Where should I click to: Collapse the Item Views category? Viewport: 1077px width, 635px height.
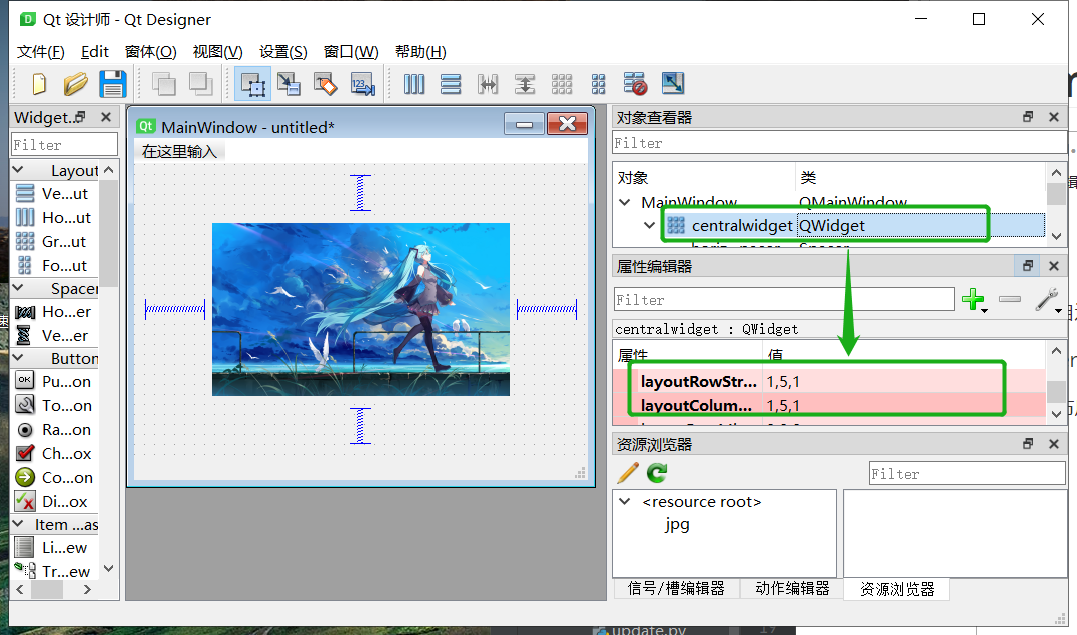(x=18, y=524)
